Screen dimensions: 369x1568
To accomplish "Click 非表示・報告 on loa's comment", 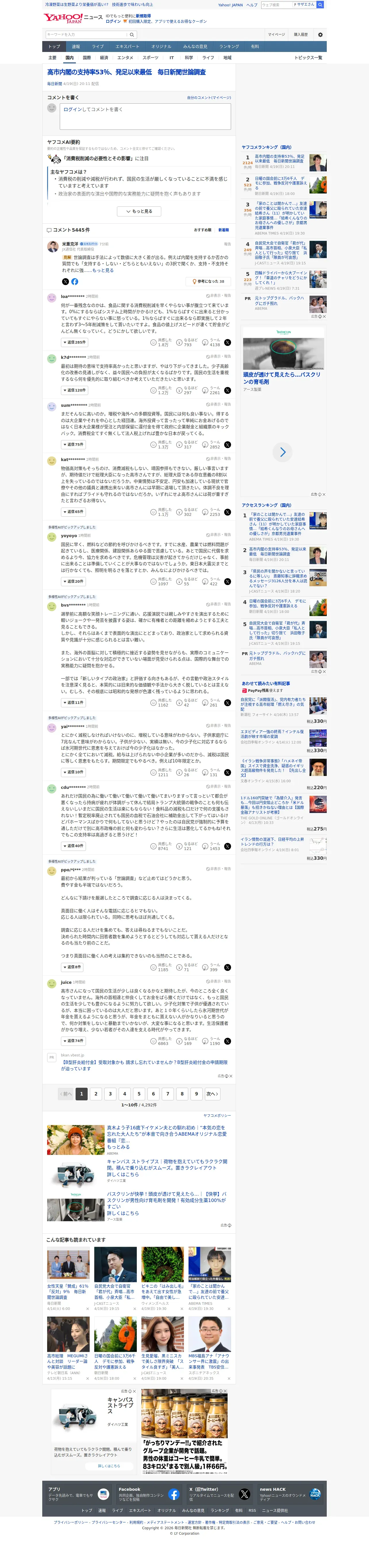I will coord(219,296).
